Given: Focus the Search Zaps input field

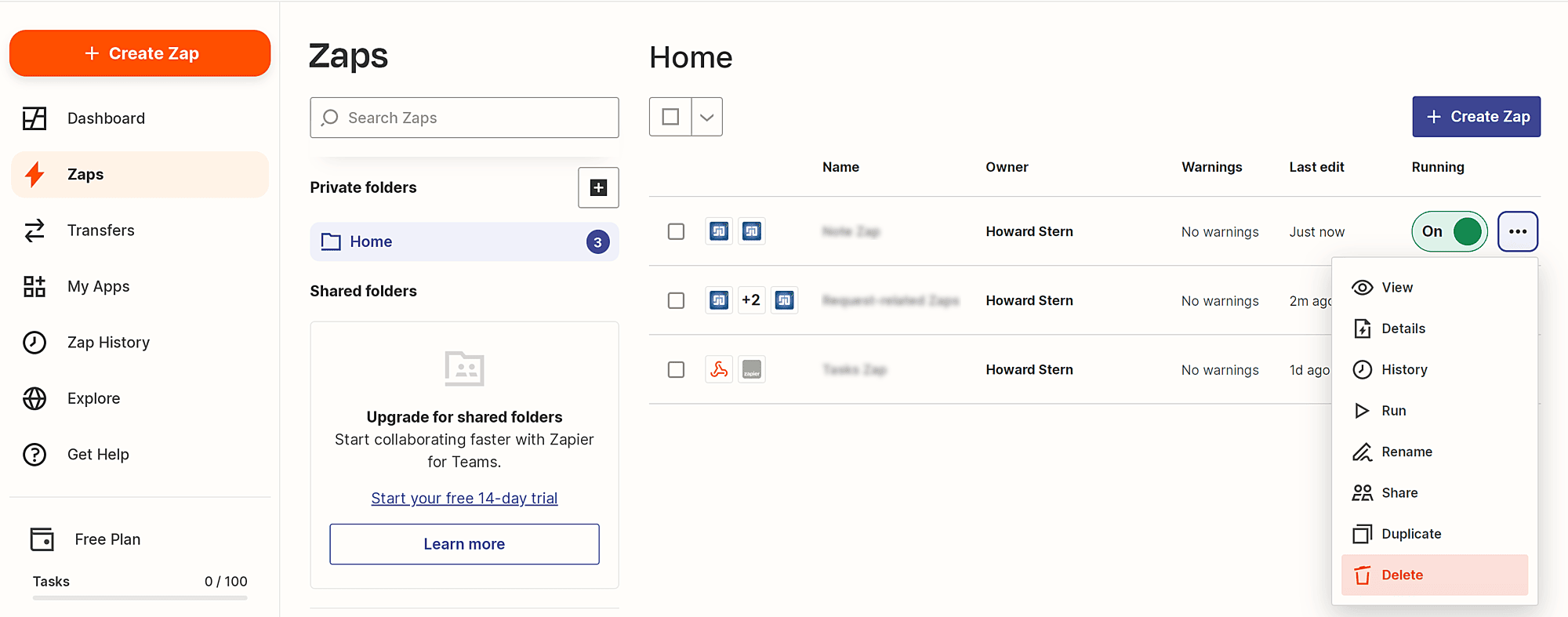Looking at the screenshot, I should click(470, 118).
